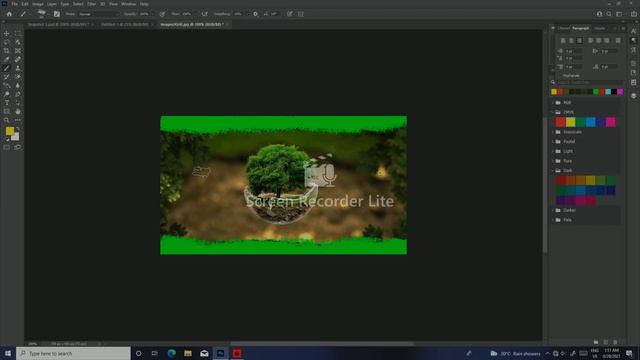Collapse the CMYK swatch folder
Viewport: 640px width, 360px height.
coord(553,112)
